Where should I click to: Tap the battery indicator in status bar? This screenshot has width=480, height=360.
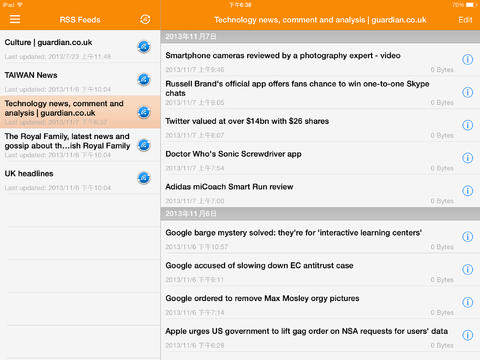470,5
